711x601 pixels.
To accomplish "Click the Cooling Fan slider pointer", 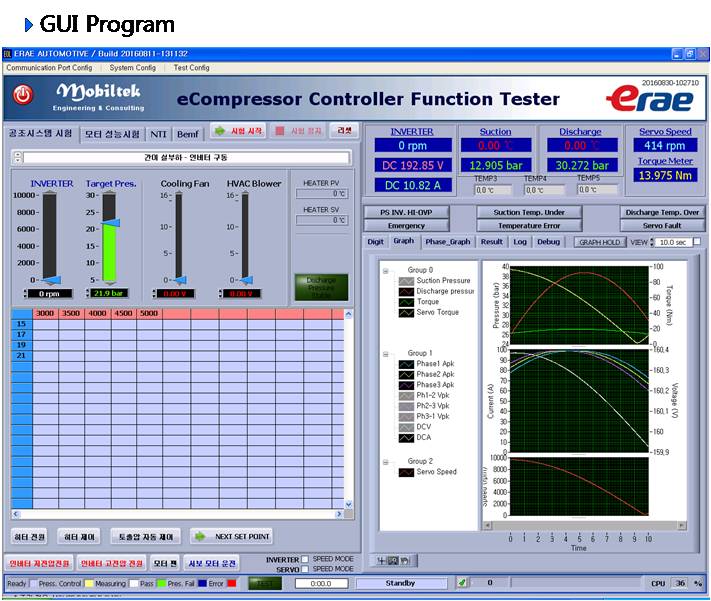I will point(180,280).
